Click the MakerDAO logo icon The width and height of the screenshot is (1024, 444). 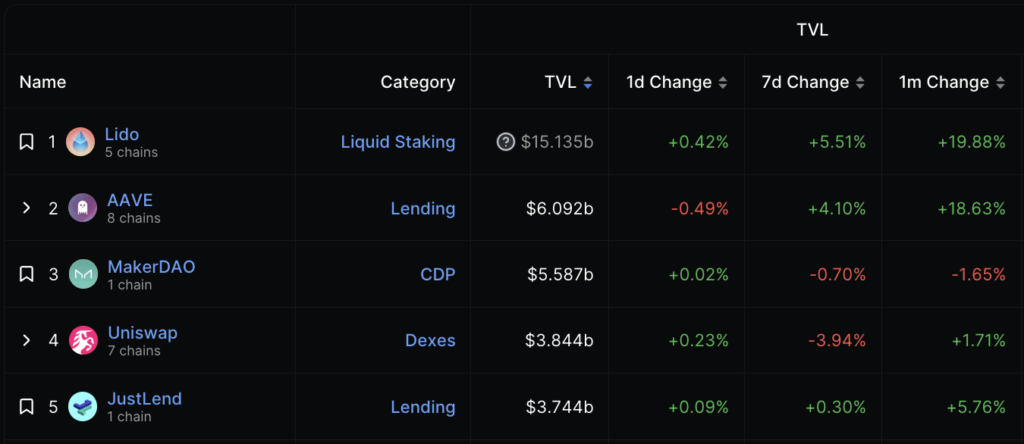click(83, 274)
